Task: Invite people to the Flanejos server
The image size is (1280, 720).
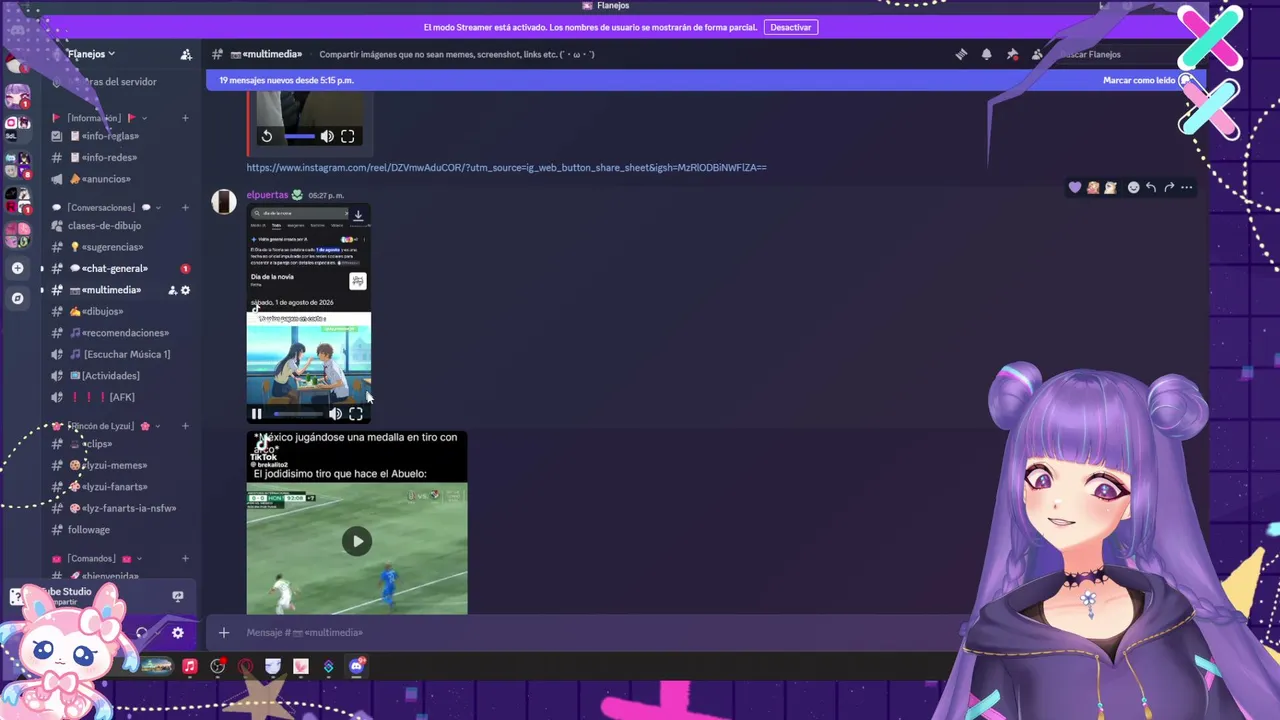Action: pos(186,54)
